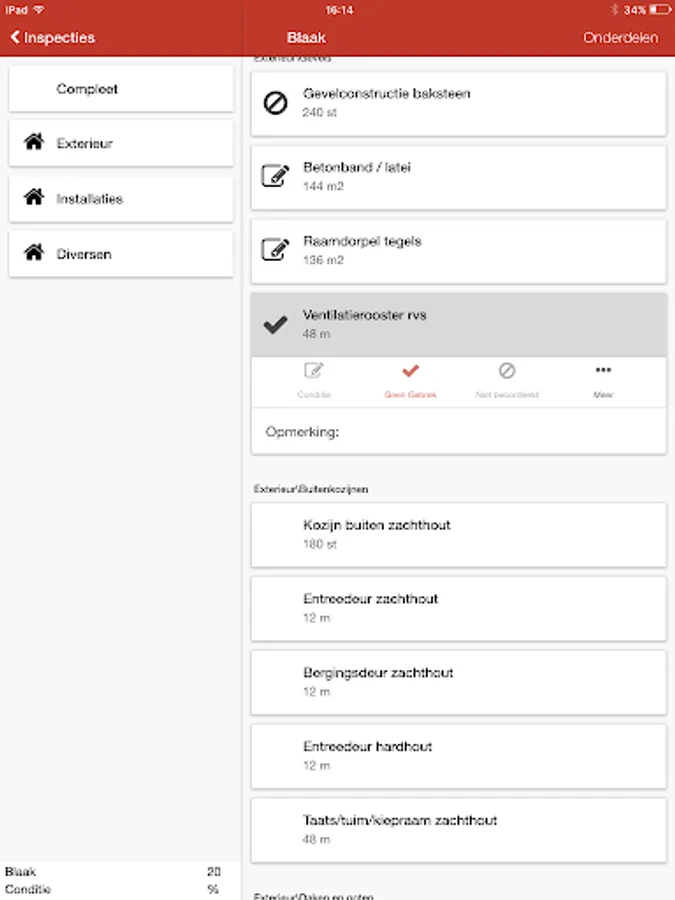Tap the not-assessed icon on Gevelconstructie baksteen
The width and height of the screenshot is (675, 900).
click(275, 102)
